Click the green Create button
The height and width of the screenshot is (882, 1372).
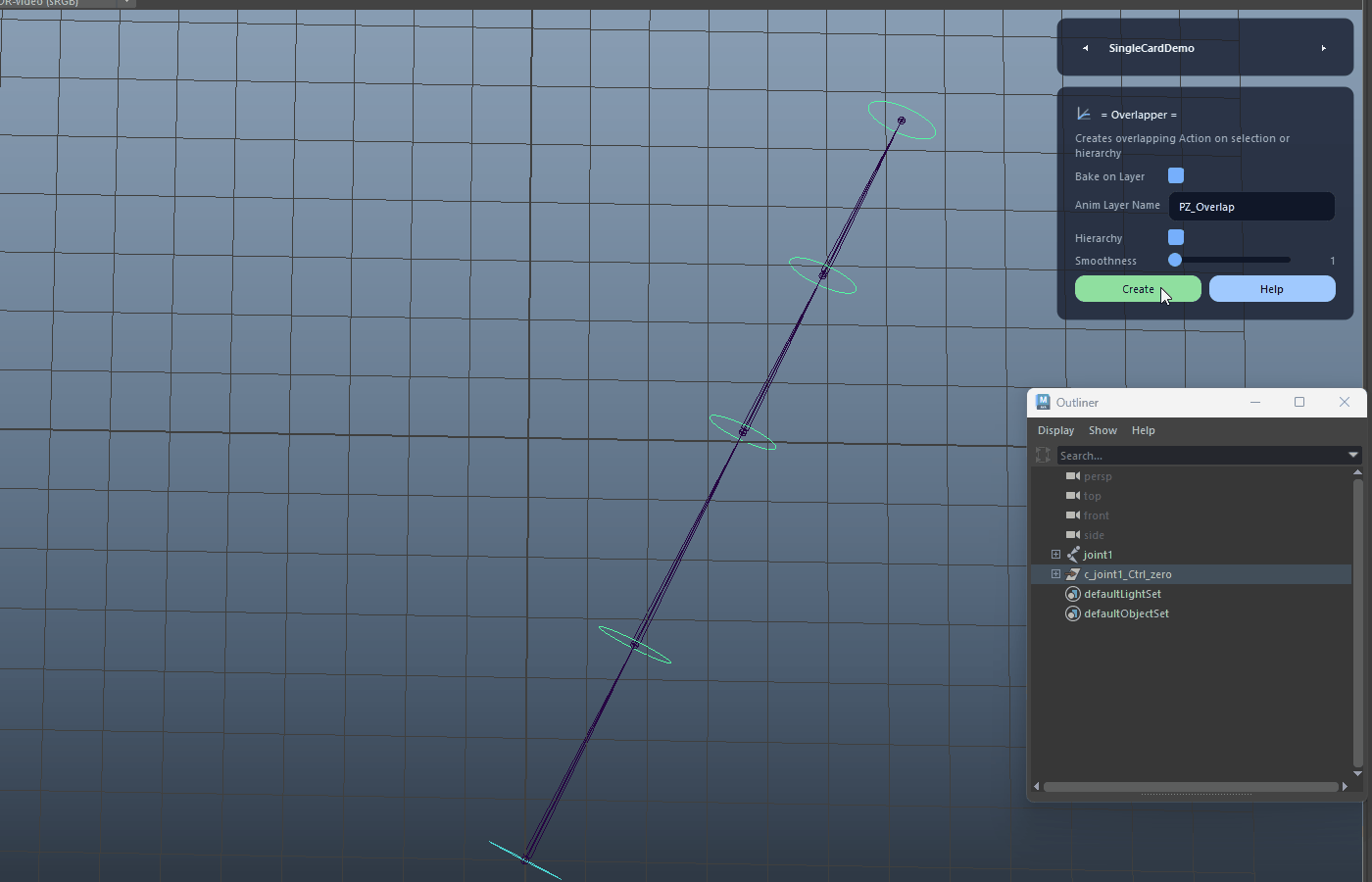pos(1138,289)
